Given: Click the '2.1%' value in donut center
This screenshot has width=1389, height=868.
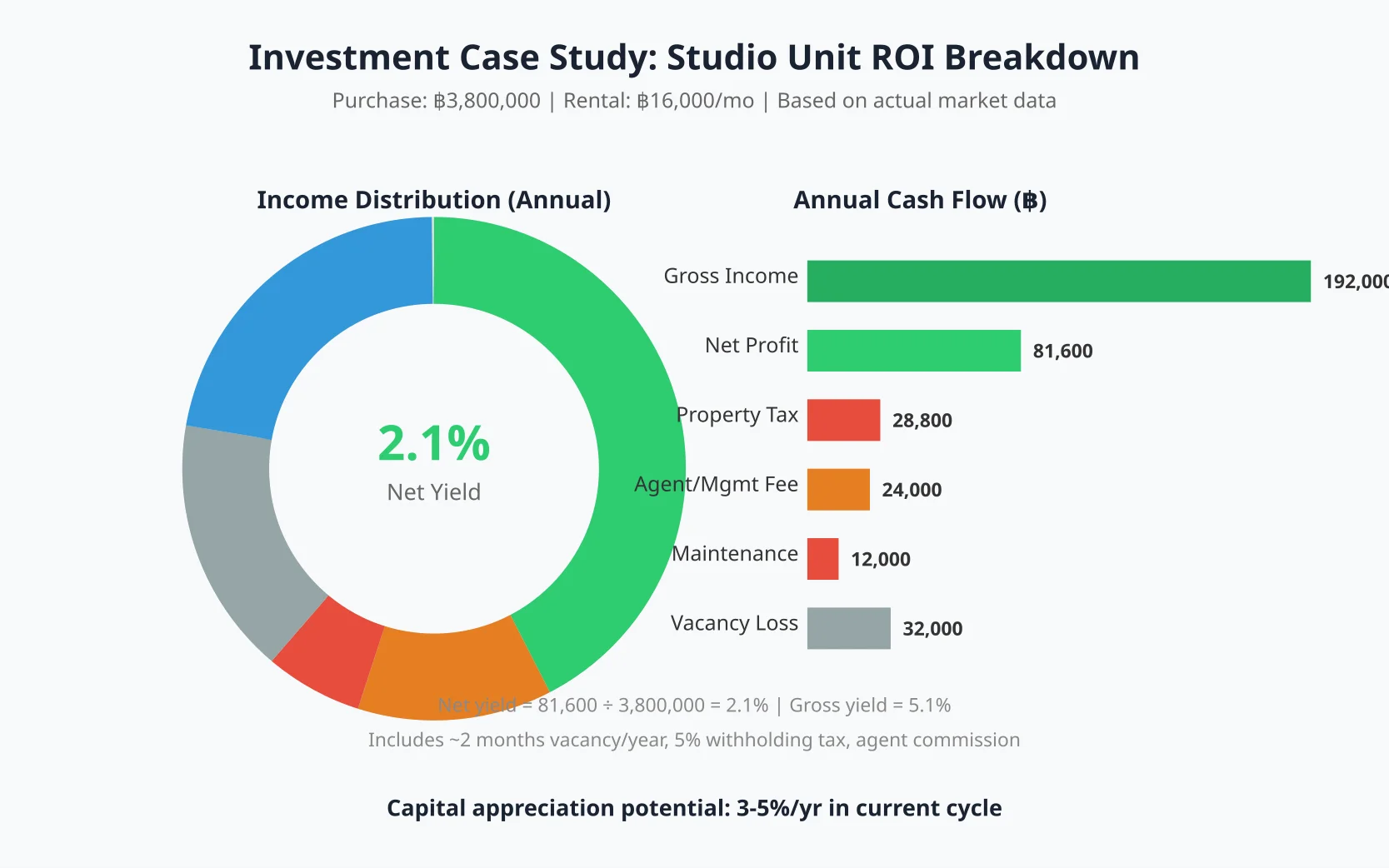Looking at the screenshot, I should click(434, 443).
